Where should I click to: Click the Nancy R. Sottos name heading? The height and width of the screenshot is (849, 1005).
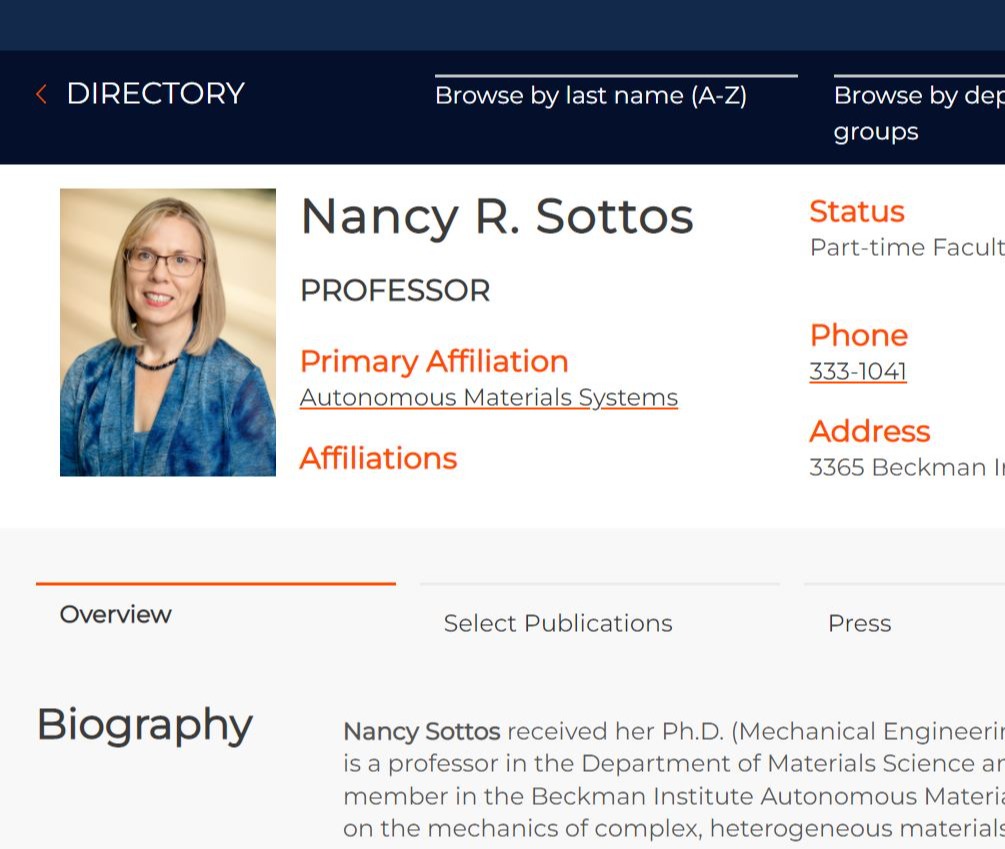(x=497, y=218)
